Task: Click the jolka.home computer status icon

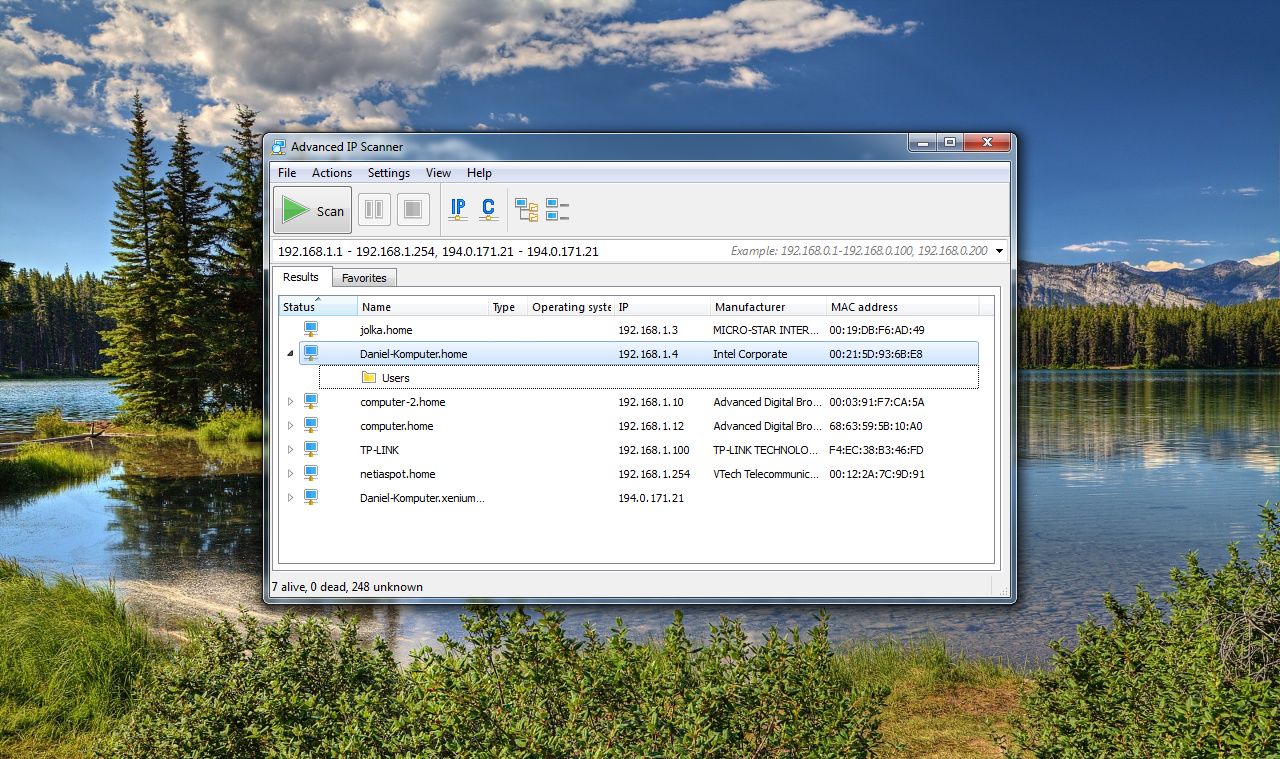Action: pyautogui.click(x=311, y=329)
